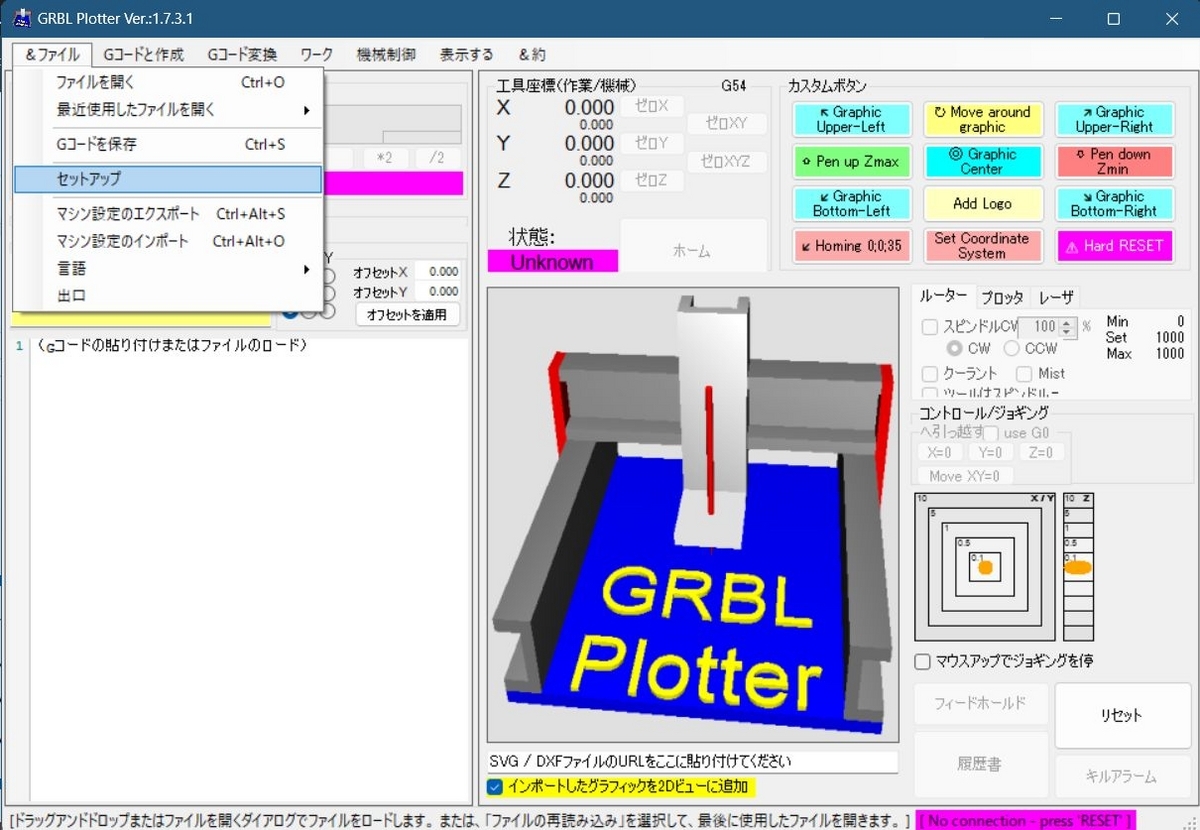Open the ワーク menu

click(317, 55)
